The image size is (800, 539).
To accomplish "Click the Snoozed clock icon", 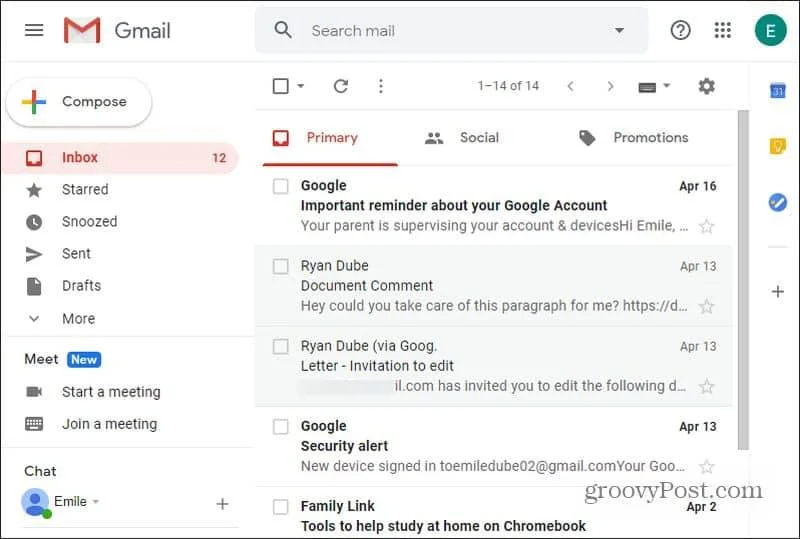I will pos(34,222).
